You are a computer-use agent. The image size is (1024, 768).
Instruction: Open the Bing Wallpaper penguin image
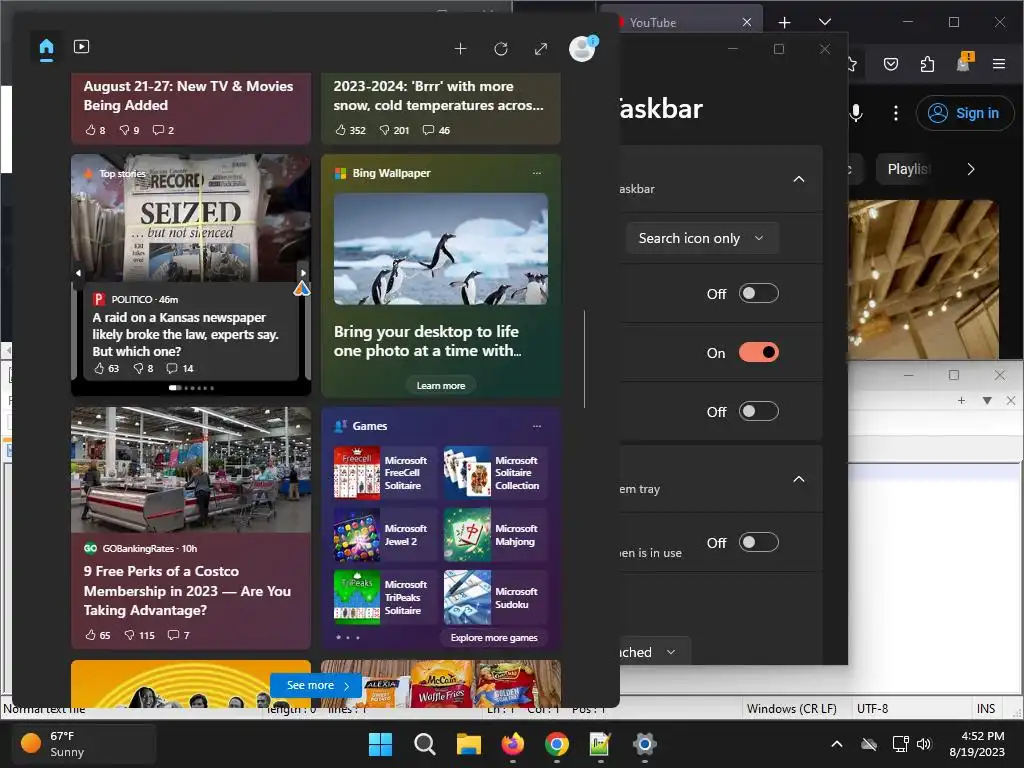tap(441, 249)
